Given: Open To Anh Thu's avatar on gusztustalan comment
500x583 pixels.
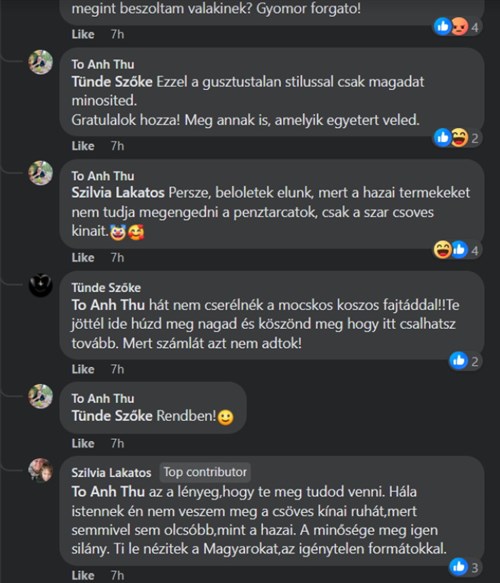Looking at the screenshot, I should coord(41,62).
